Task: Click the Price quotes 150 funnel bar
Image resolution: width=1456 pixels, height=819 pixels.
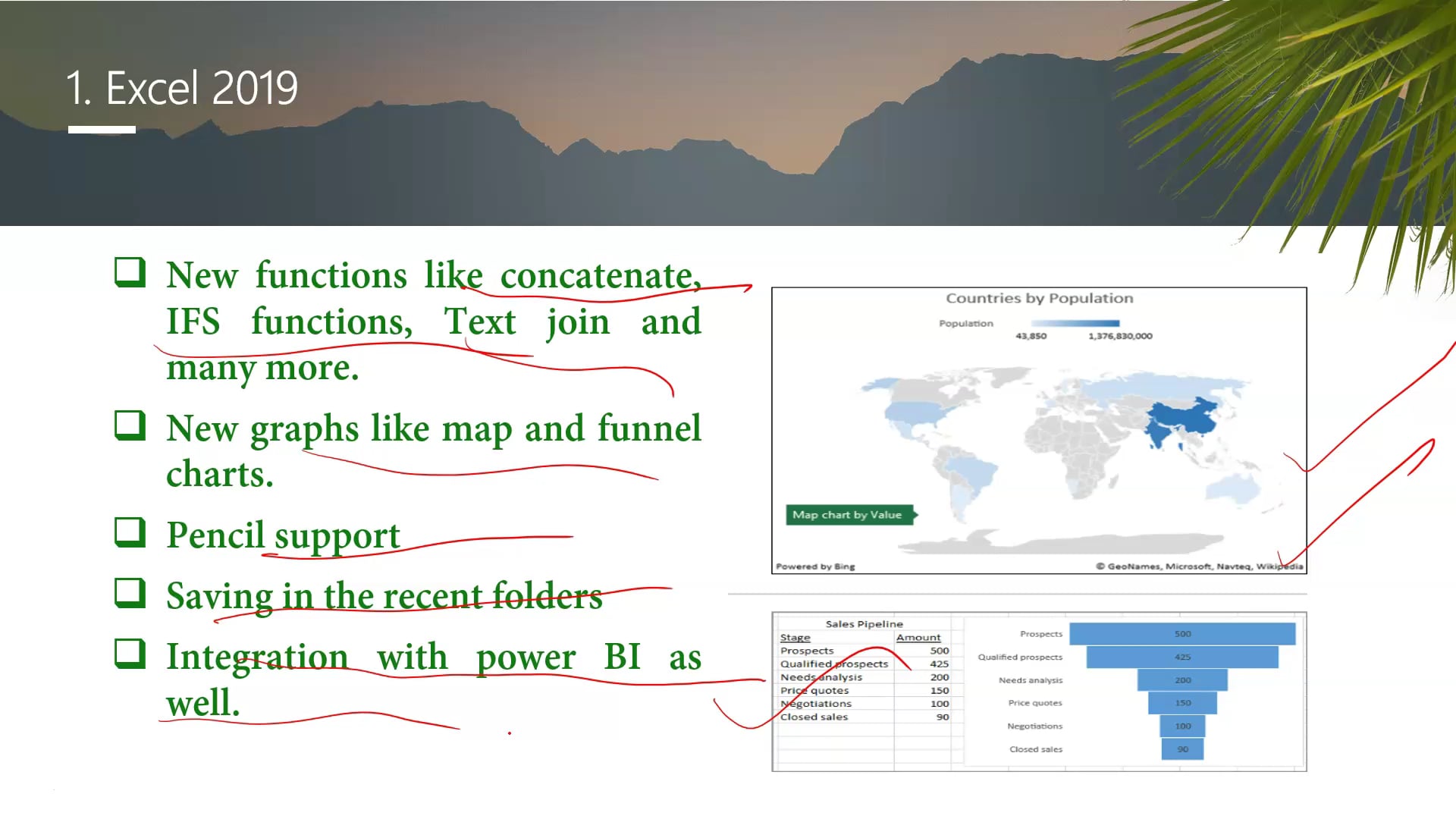Action: pos(1181,703)
